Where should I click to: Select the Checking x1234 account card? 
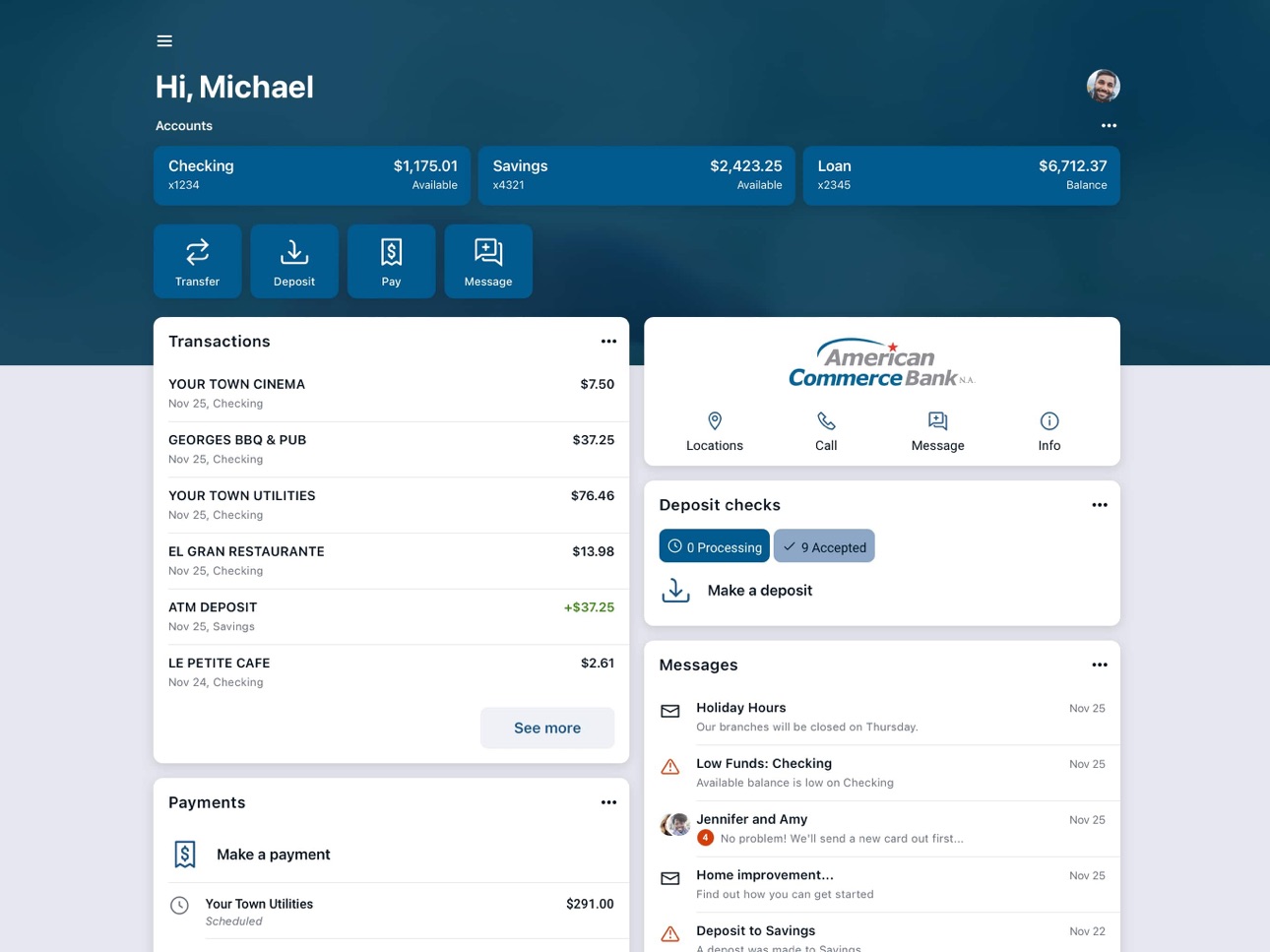[x=312, y=175]
